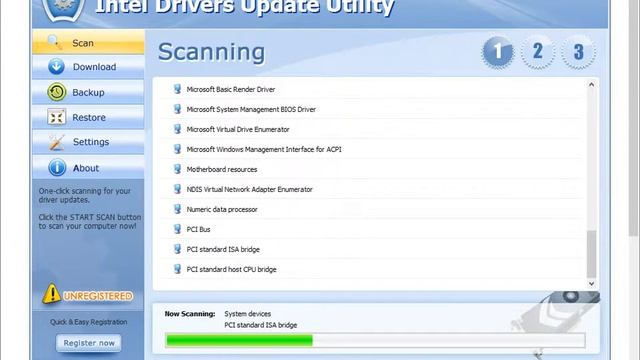640x360 pixels.
Task: Click device icon beside Microsoft System Management BIOS Driver
Action: tap(177, 109)
